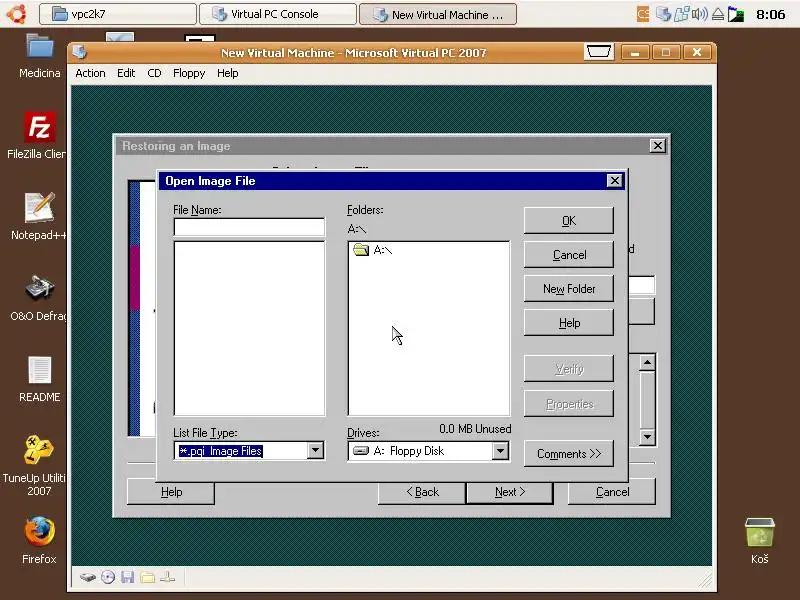This screenshot has width=800, height=600.
Task: Close the Open Image File dialog
Action: (x=615, y=181)
